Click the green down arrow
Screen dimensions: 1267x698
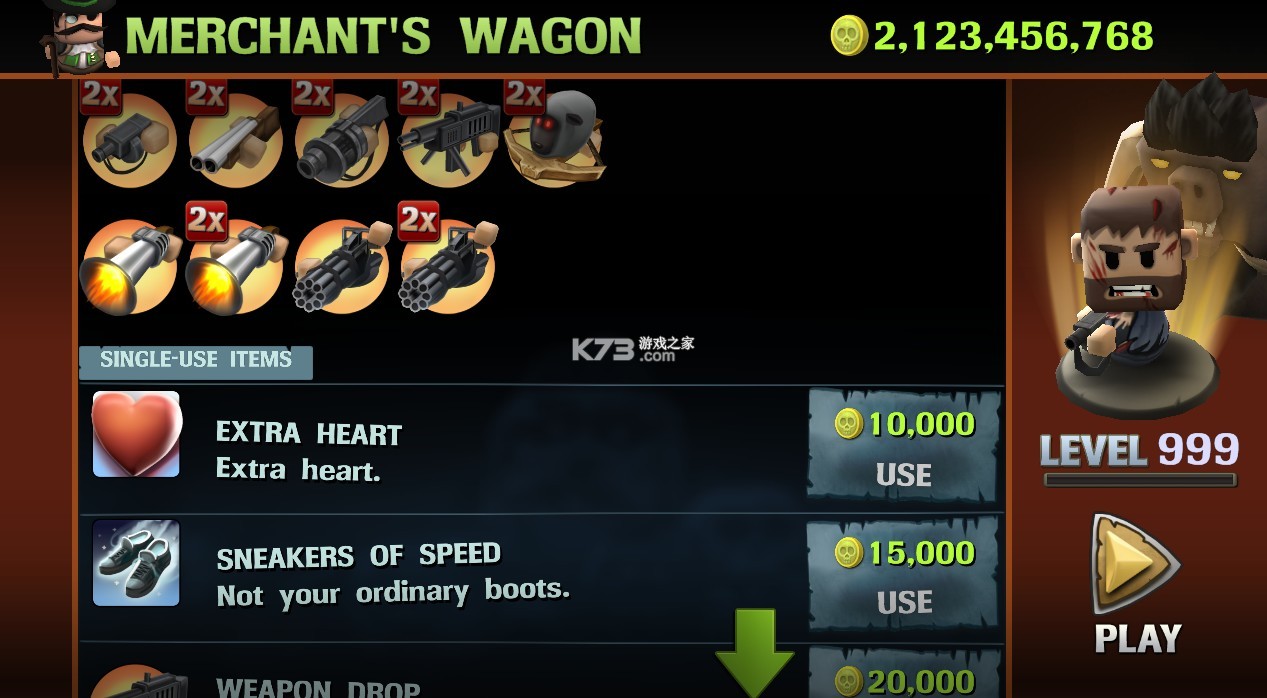pyautogui.click(x=754, y=652)
